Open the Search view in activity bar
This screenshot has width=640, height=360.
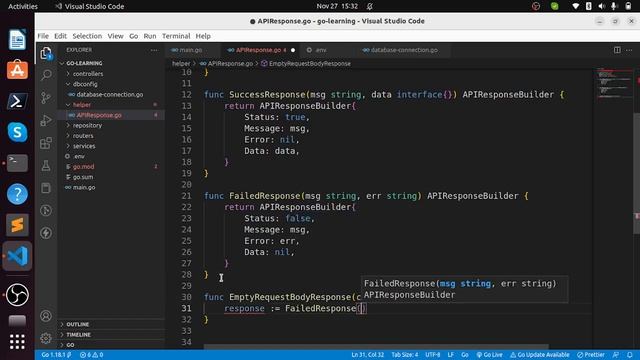(46, 75)
